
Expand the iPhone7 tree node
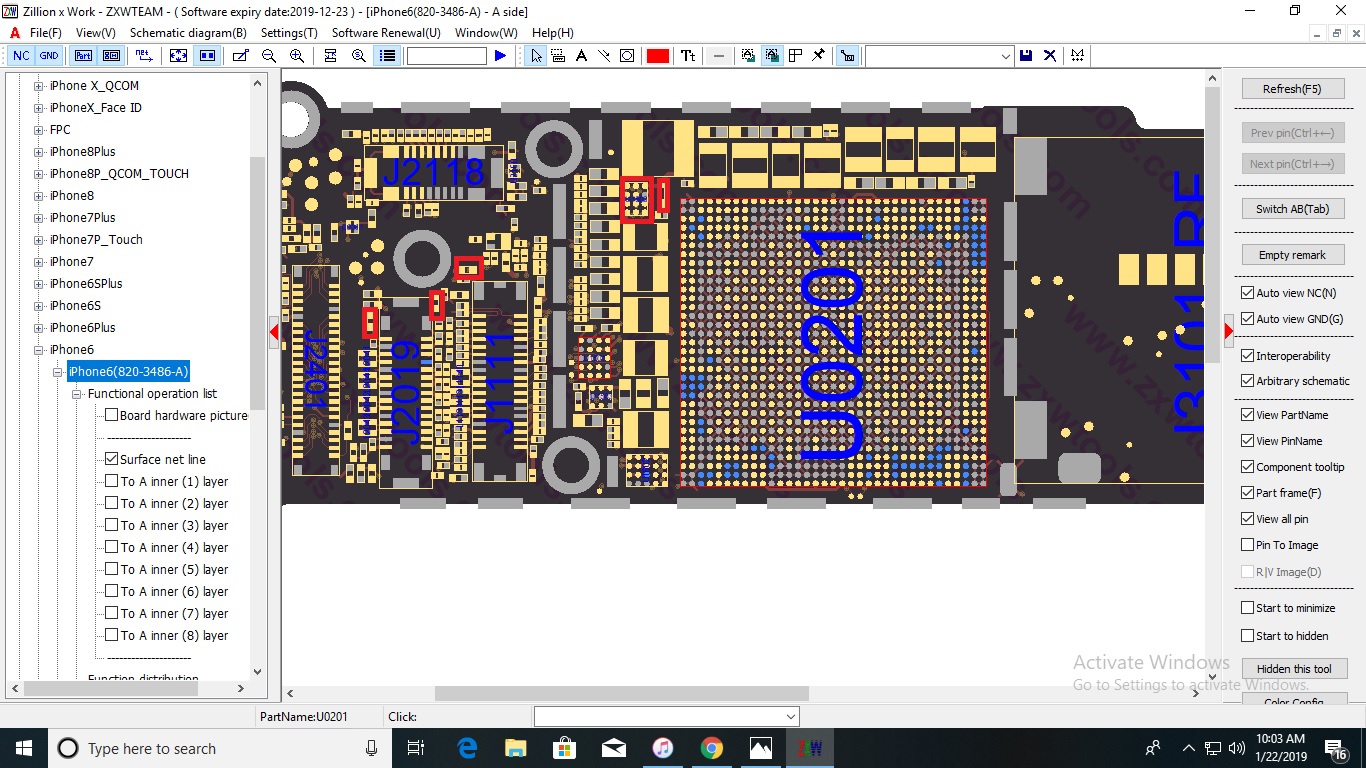click(x=39, y=262)
